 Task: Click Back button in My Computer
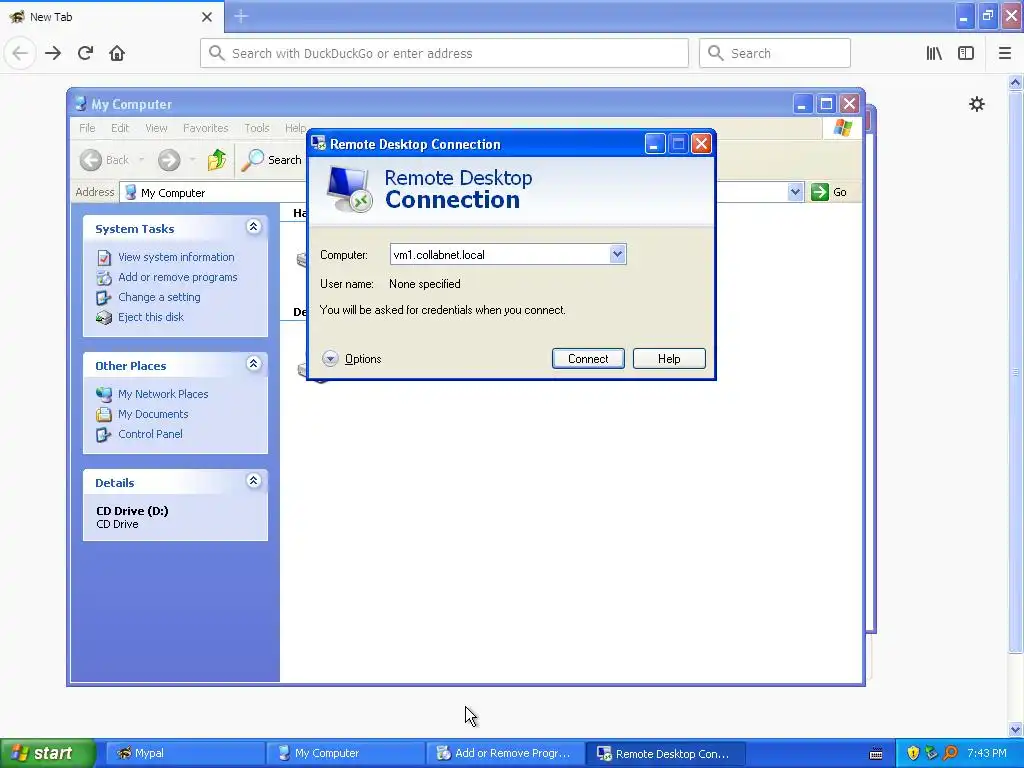[x=104, y=160]
